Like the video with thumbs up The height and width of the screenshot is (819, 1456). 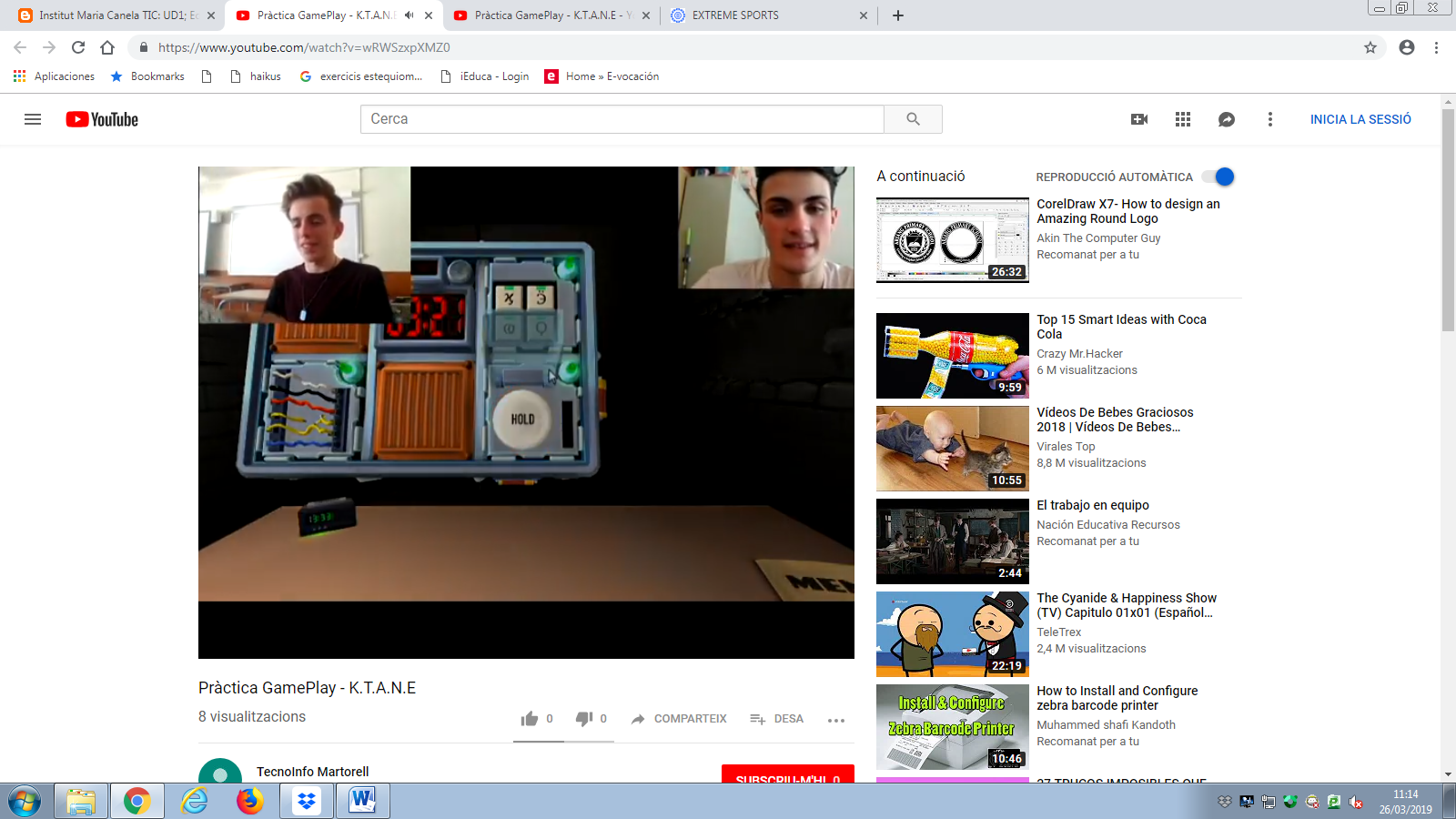[530, 719]
